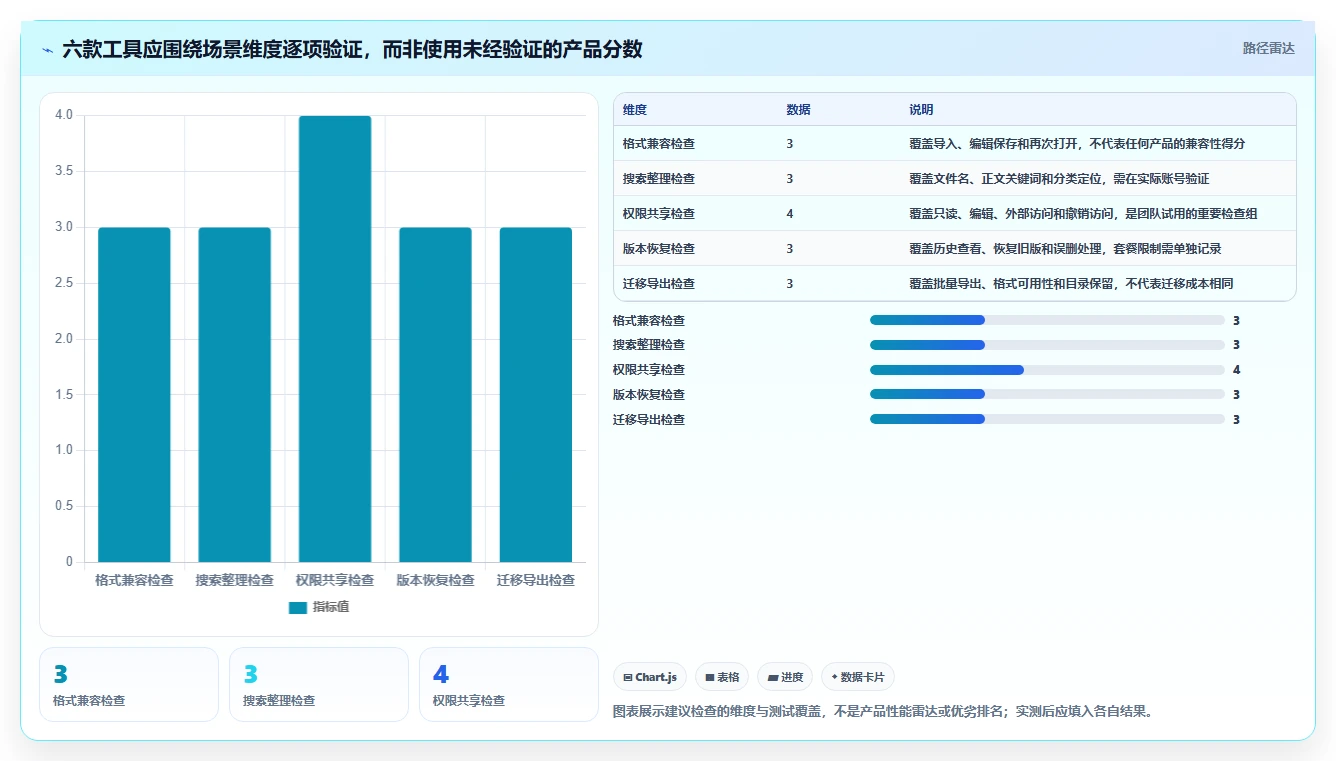Click the 路径雷达 label in header
The image size is (1336, 761).
(x=1269, y=48)
